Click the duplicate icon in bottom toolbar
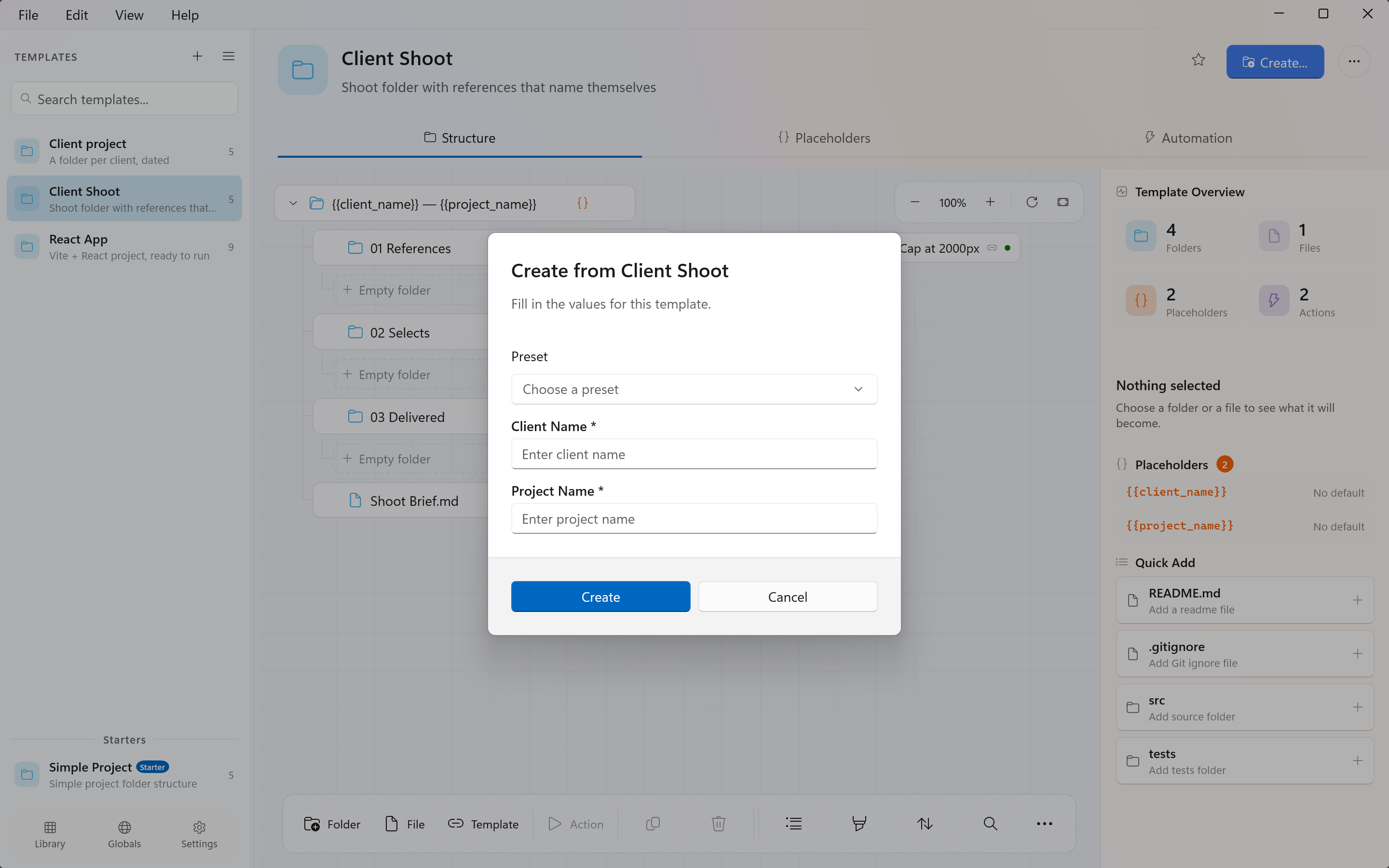The image size is (1389, 868). click(x=653, y=824)
